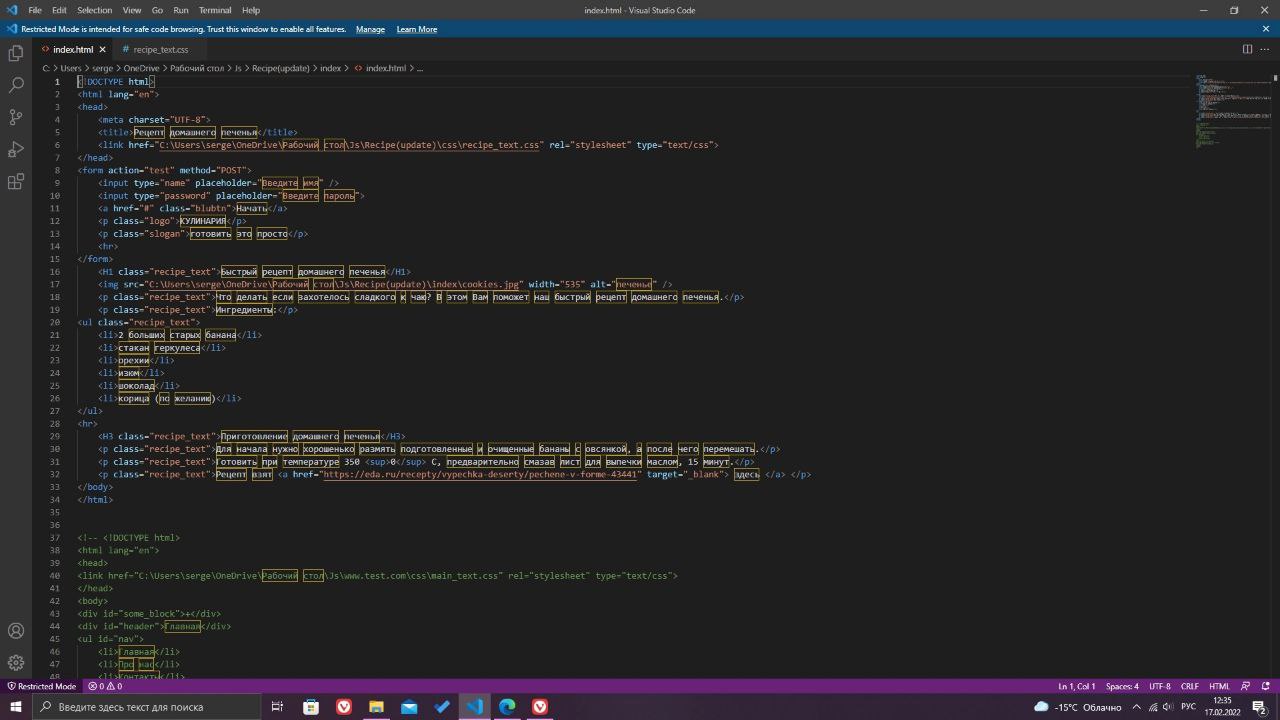The image size is (1280, 720).
Task: Click the Restricted Mode status bar indicator
Action: point(41,686)
